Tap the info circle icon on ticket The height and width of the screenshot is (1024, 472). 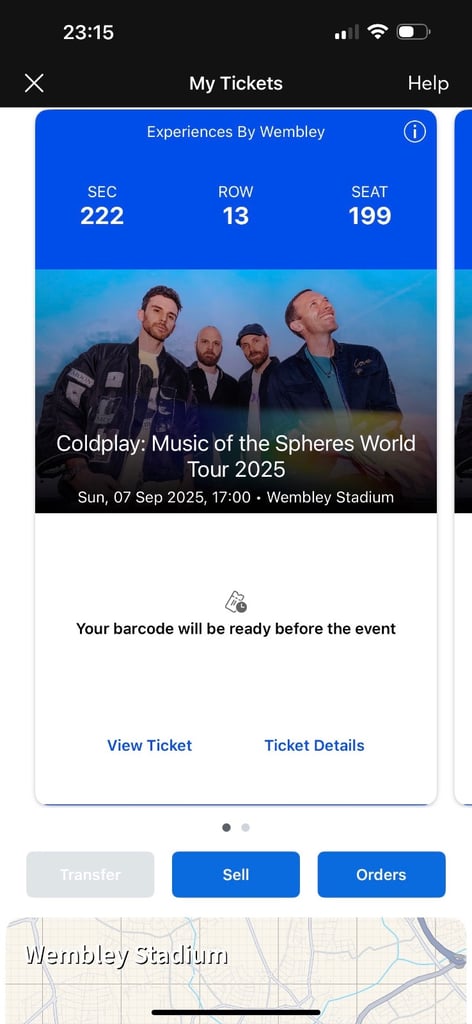click(415, 132)
